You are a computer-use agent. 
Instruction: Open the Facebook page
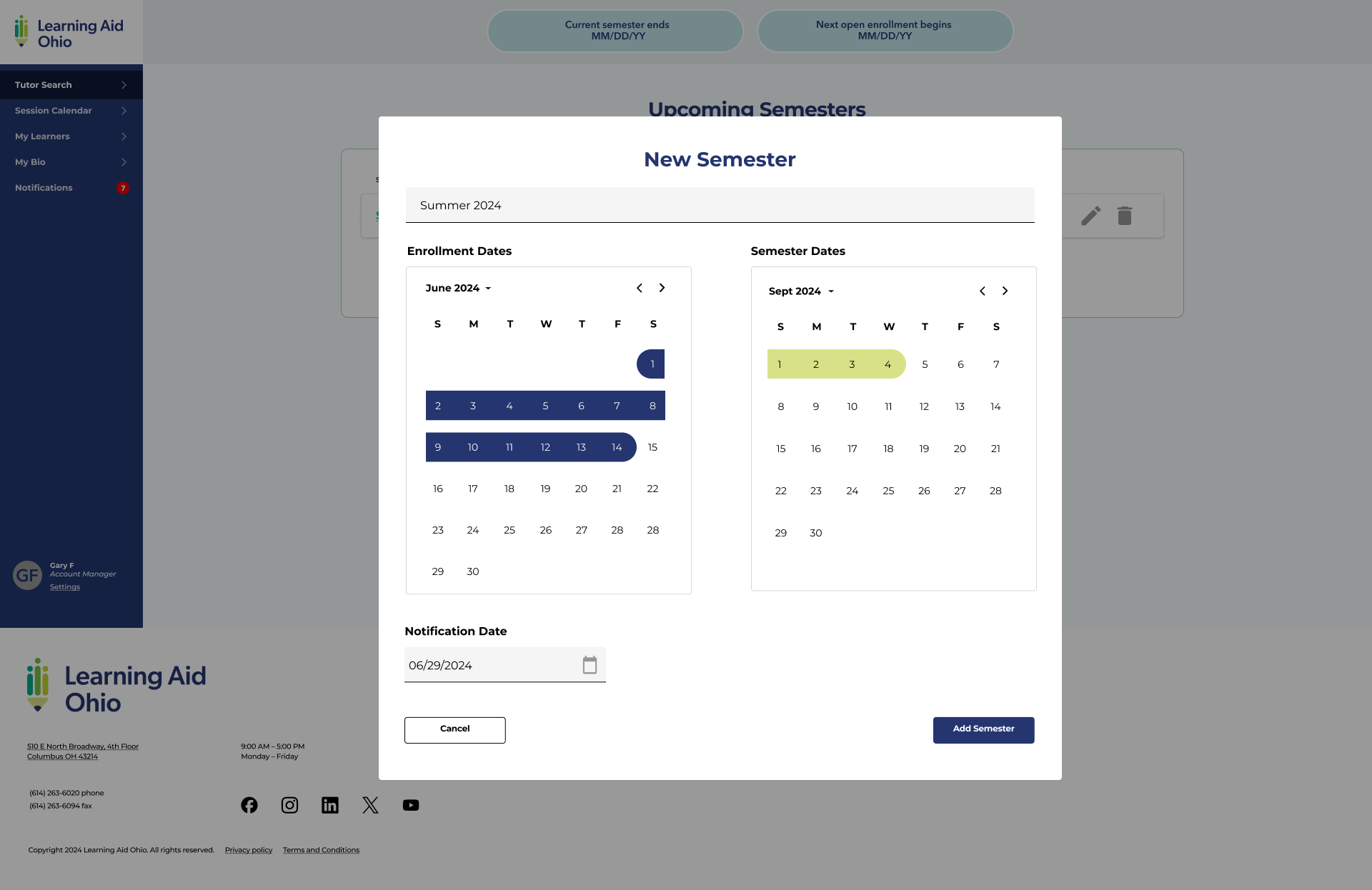249,805
